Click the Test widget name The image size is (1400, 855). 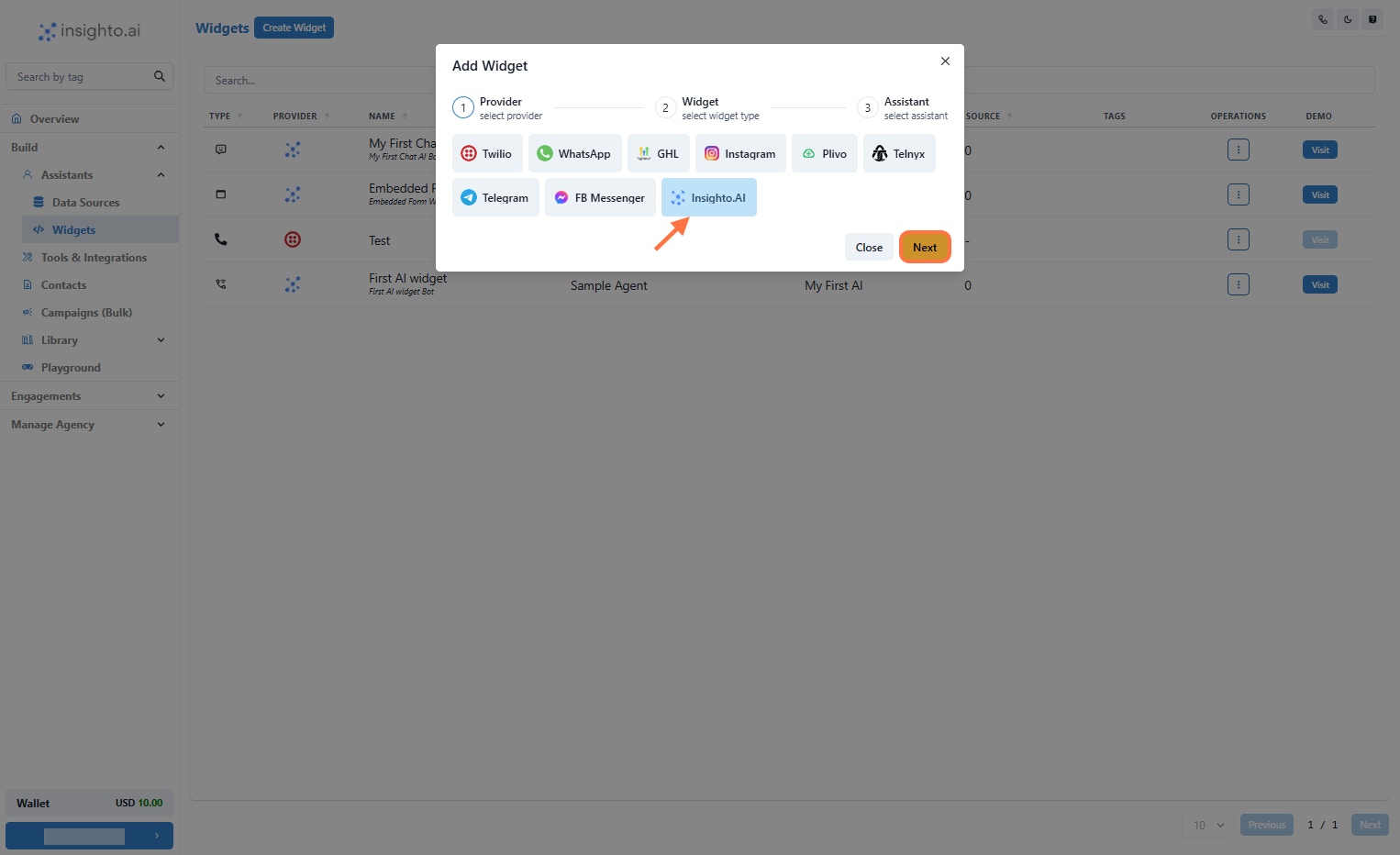point(379,240)
